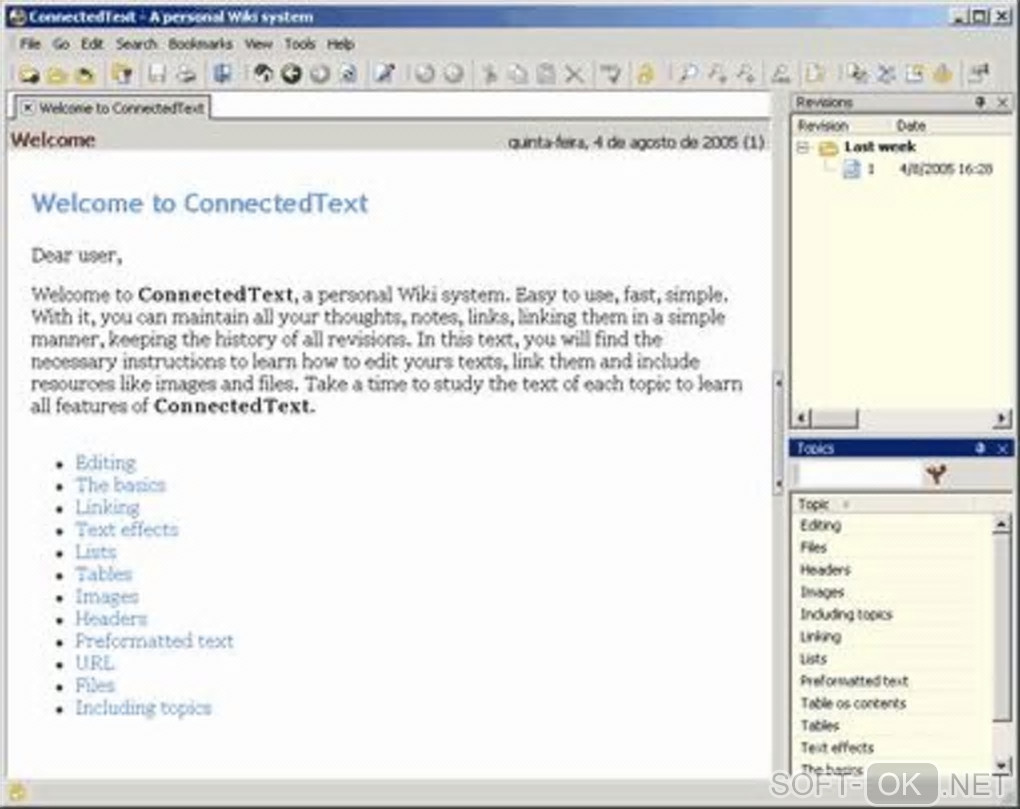Click the new-topic folder icon with pencil
The width and height of the screenshot is (1020, 809).
click(x=122, y=74)
